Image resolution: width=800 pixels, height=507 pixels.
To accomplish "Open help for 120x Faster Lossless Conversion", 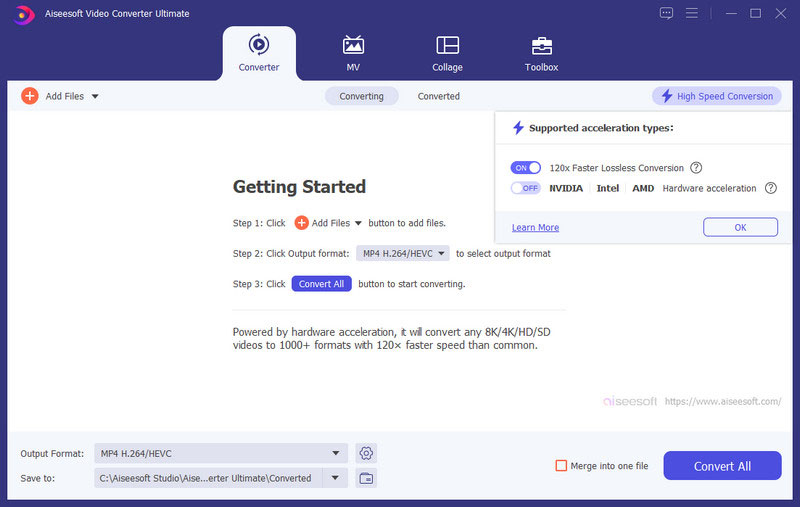I will point(696,168).
